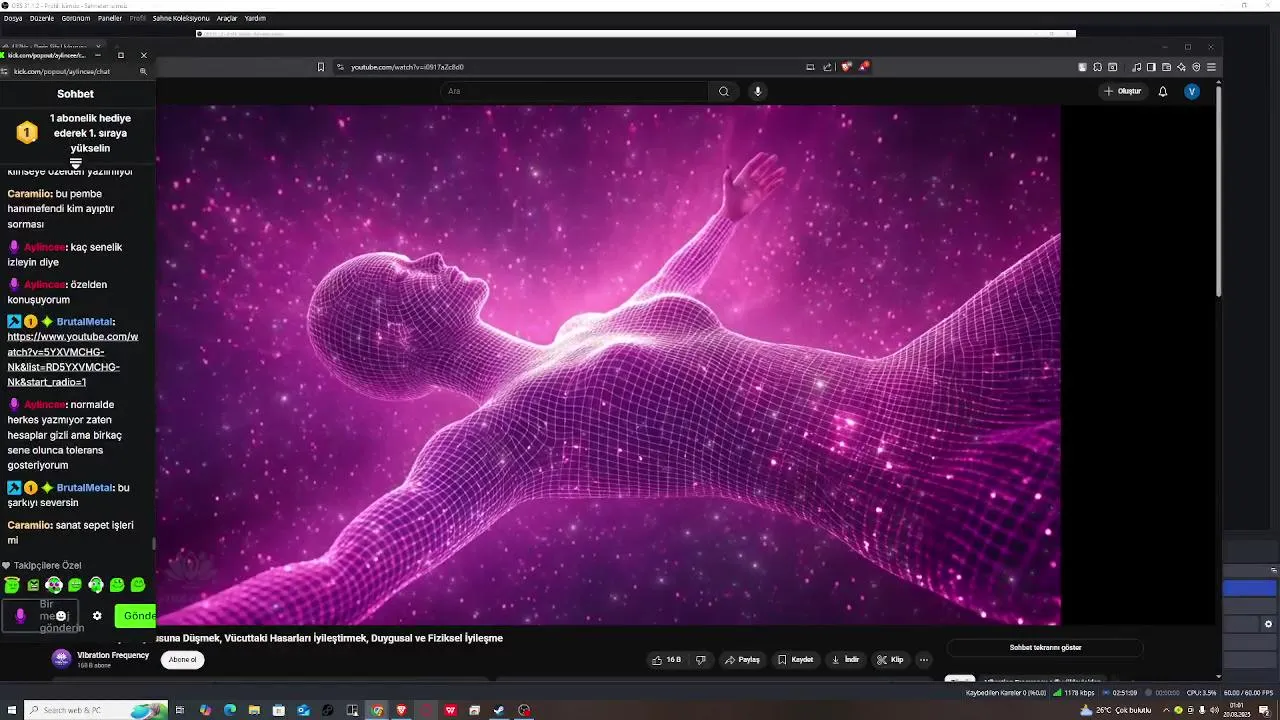Open BrutalMetal's YouTube link in chat

[72, 359]
